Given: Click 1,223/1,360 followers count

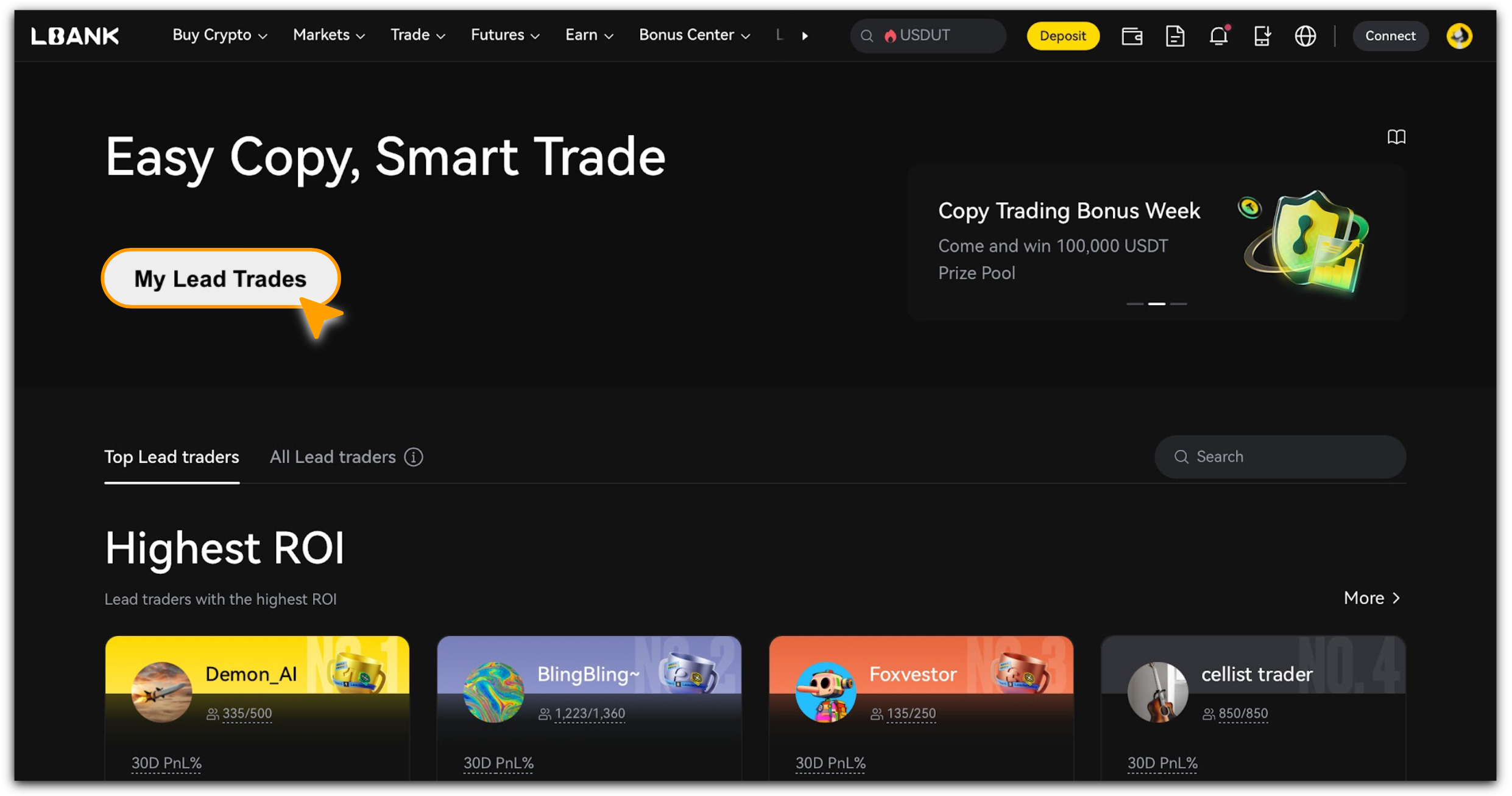Looking at the screenshot, I should pyautogui.click(x=590, y=714).
